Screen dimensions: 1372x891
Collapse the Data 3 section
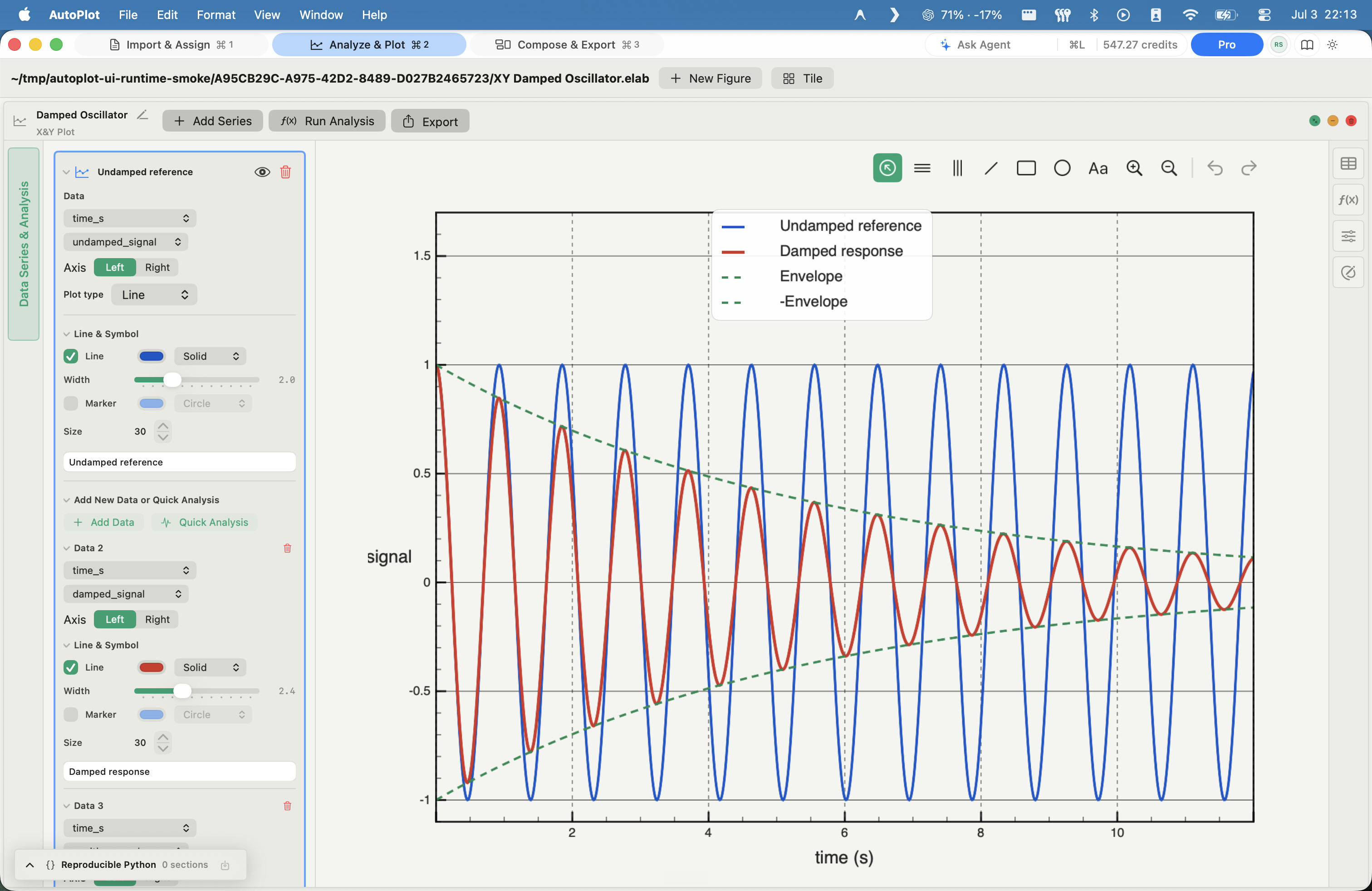pyautogui.click(x=67, y=806)
